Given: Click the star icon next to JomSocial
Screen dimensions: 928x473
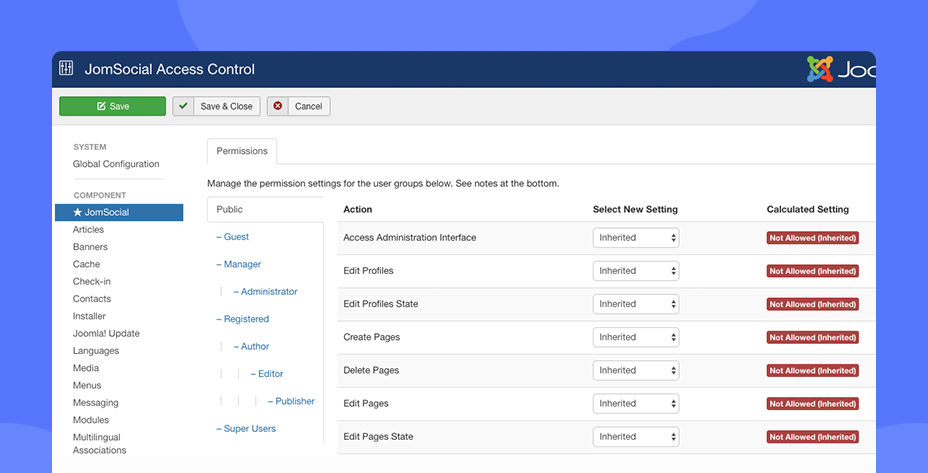Looking at the screenshot, I should pyautogui.click(x=78, y=213).
